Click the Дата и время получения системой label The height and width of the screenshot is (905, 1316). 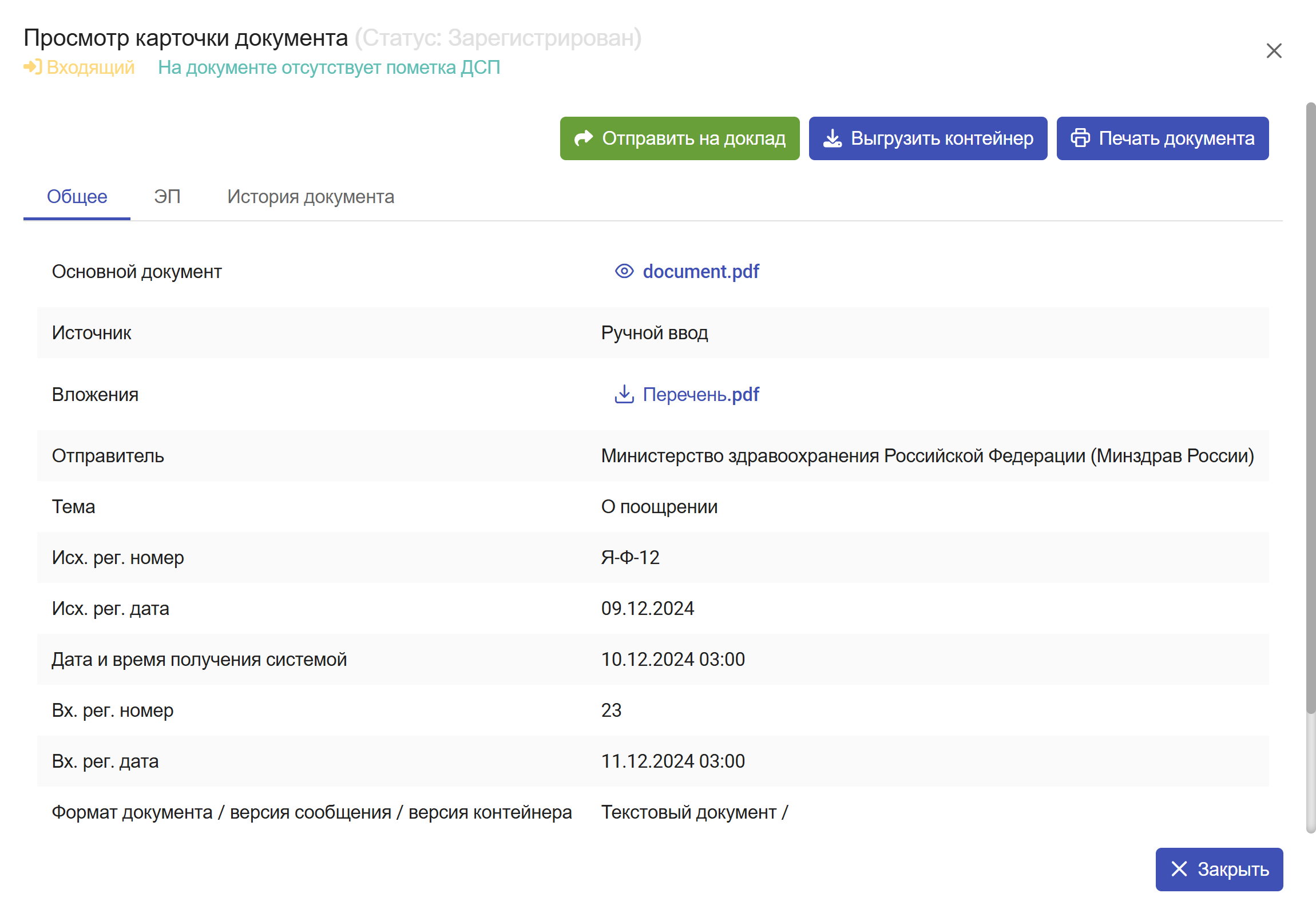[199, 660]
